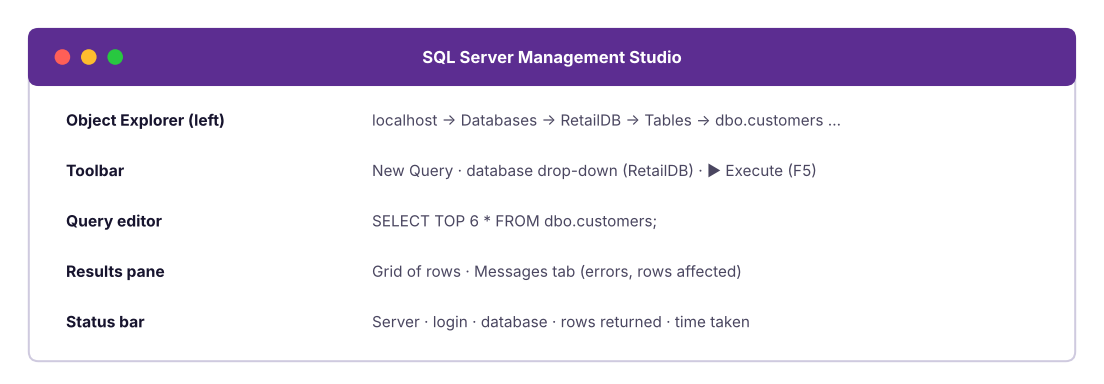1104x384 pixels.
Task: Click the SQL Server Management Studio title
Action: 552,57
